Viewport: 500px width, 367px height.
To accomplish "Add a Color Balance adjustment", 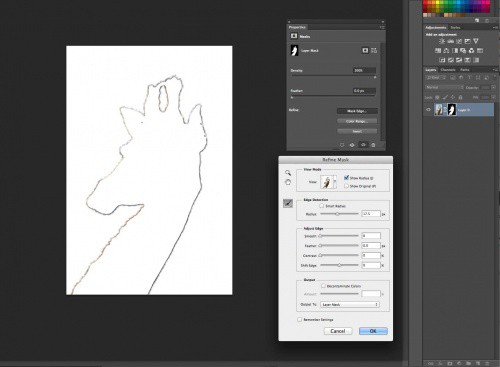I will [446, 51].
